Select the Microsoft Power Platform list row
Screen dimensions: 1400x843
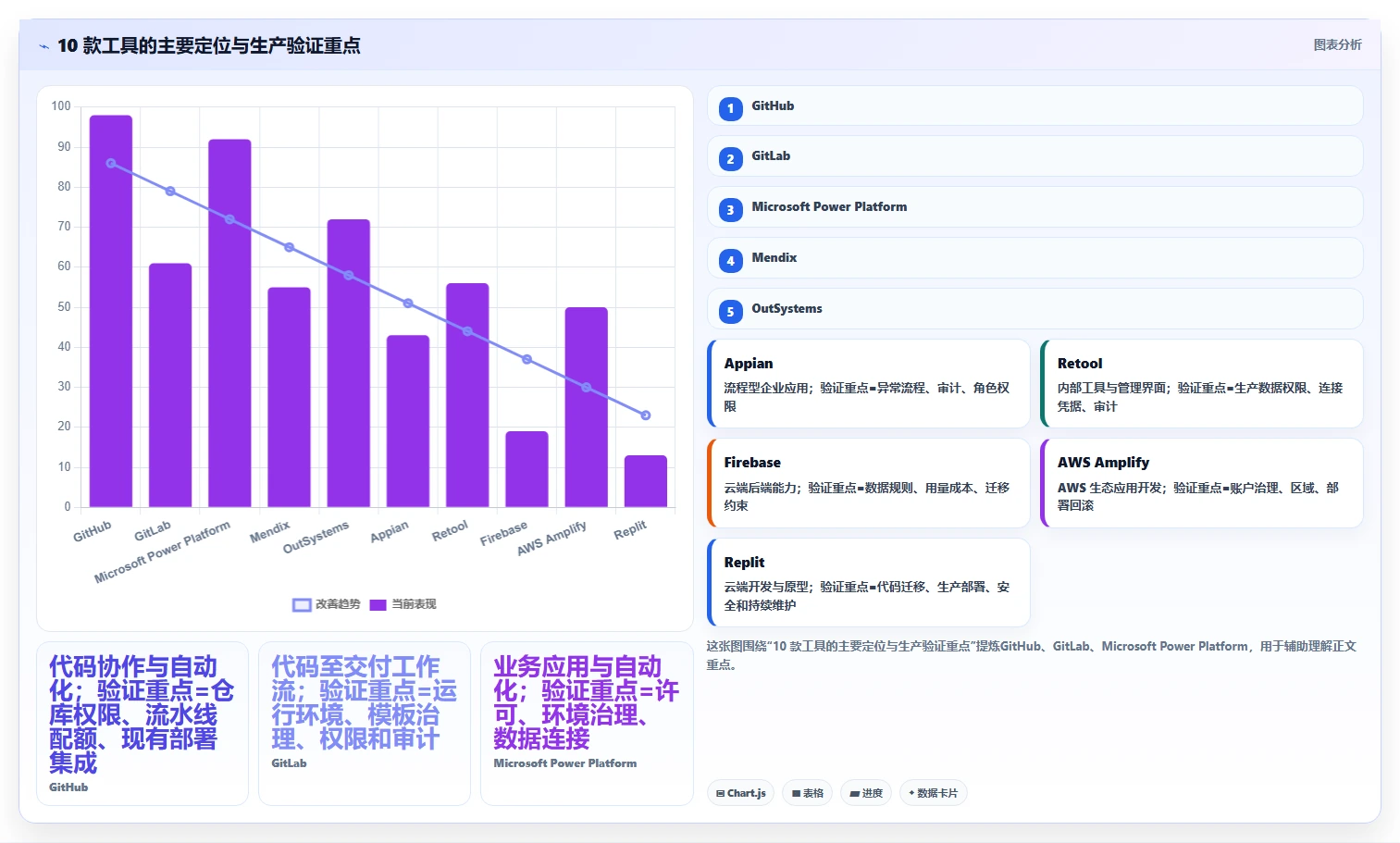(x=1035, y=206)
